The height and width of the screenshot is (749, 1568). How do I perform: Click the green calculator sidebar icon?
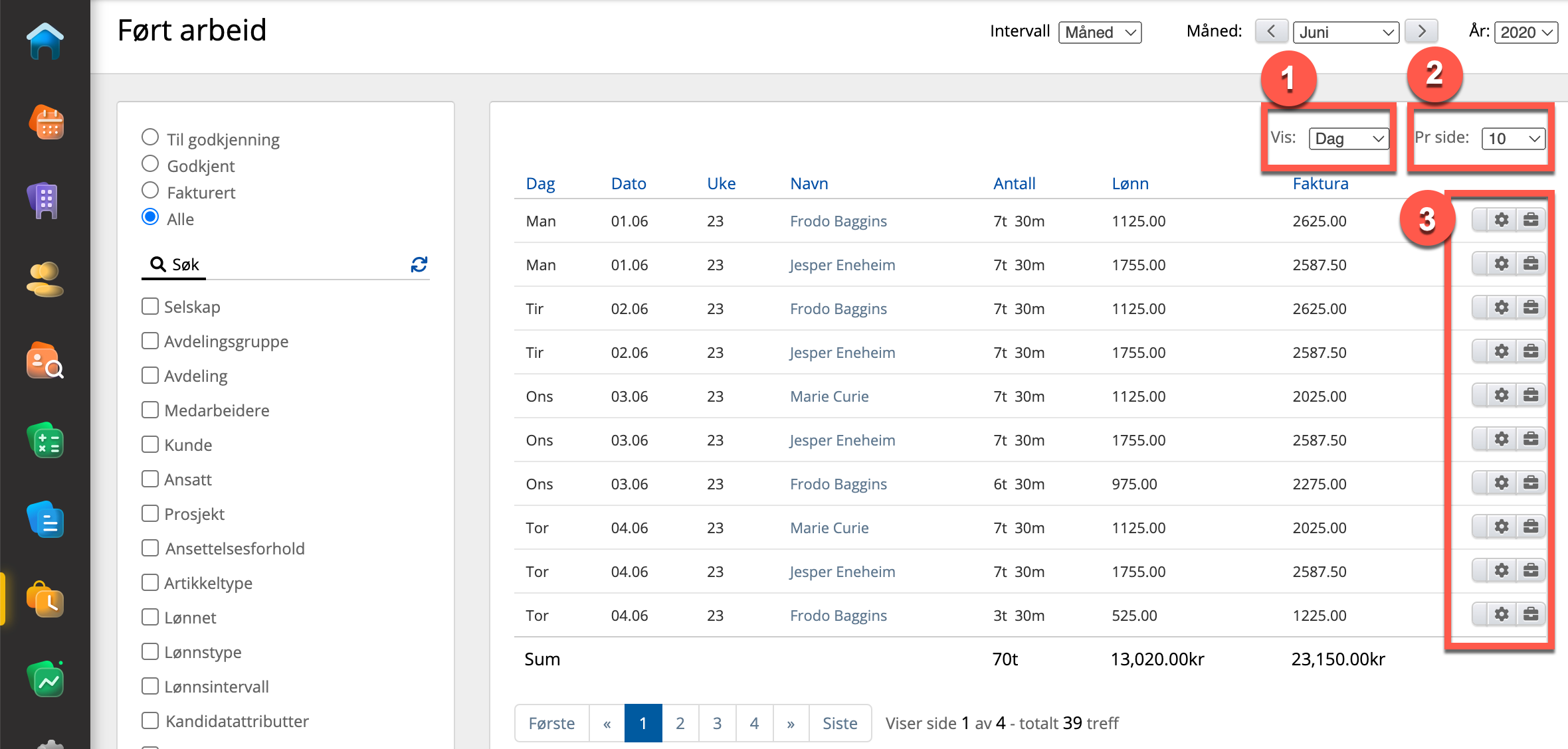click(x=45, y=441)
